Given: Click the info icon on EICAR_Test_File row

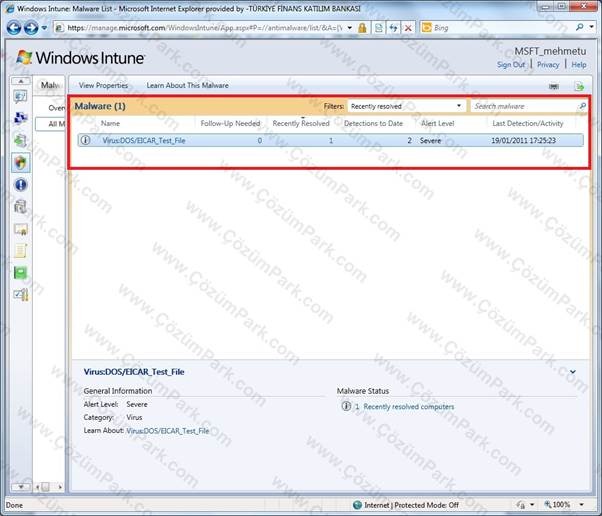Looking at the screenshot, I should point(86,140).
